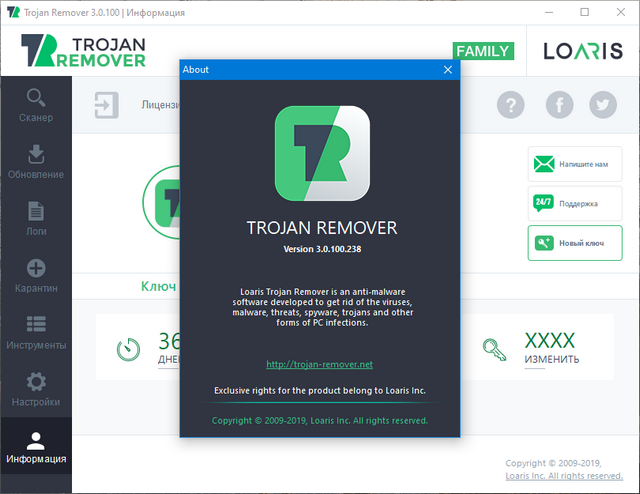The image size is (640, 494).
Task: Select the Информация tab in sidebar
Action: point(36,446)
